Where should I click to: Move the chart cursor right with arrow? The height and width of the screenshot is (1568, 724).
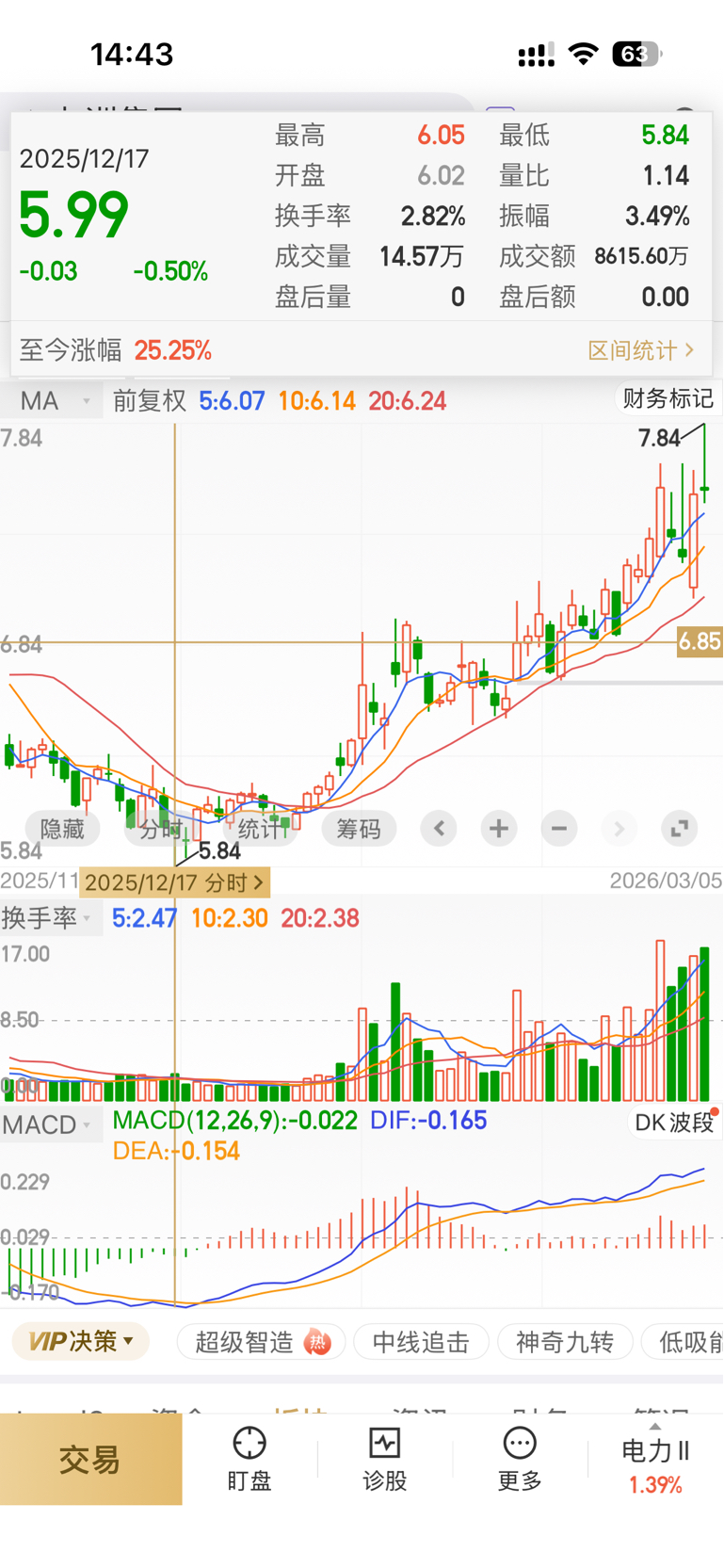619,829
